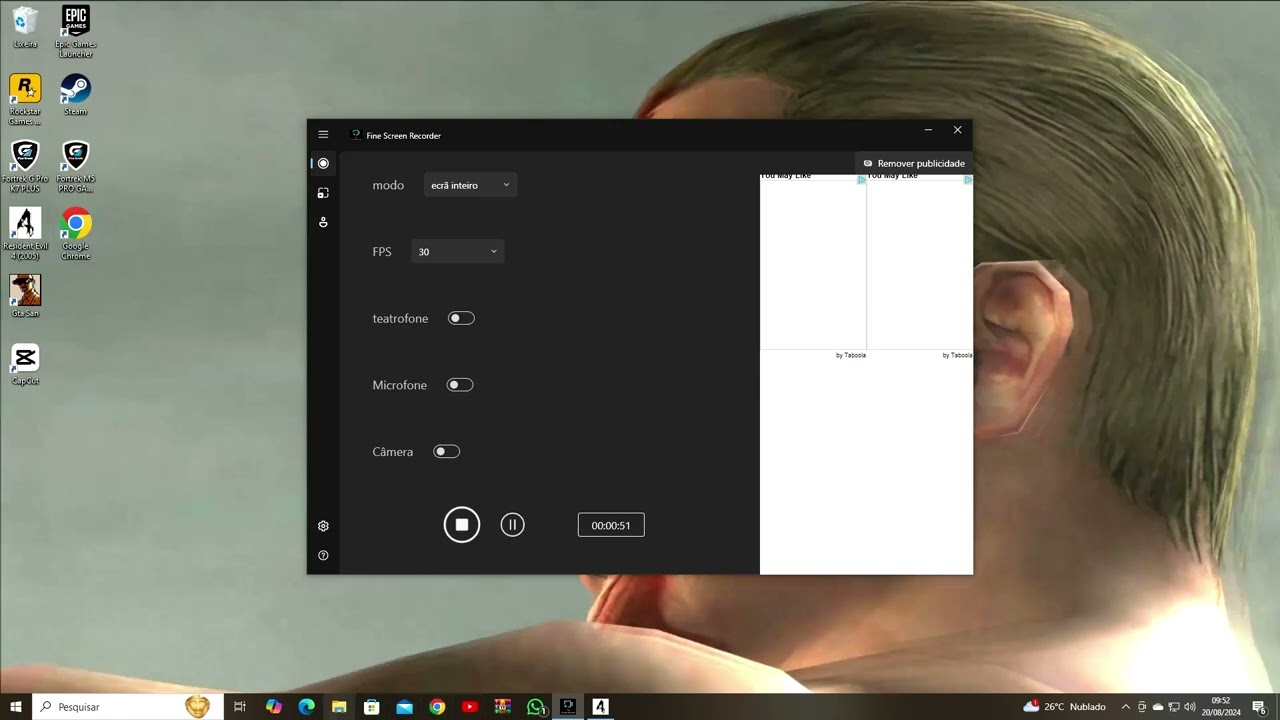Toggle the teatrofone switch
Viewport: 1280px width, 720px height.
click(461, 318)
